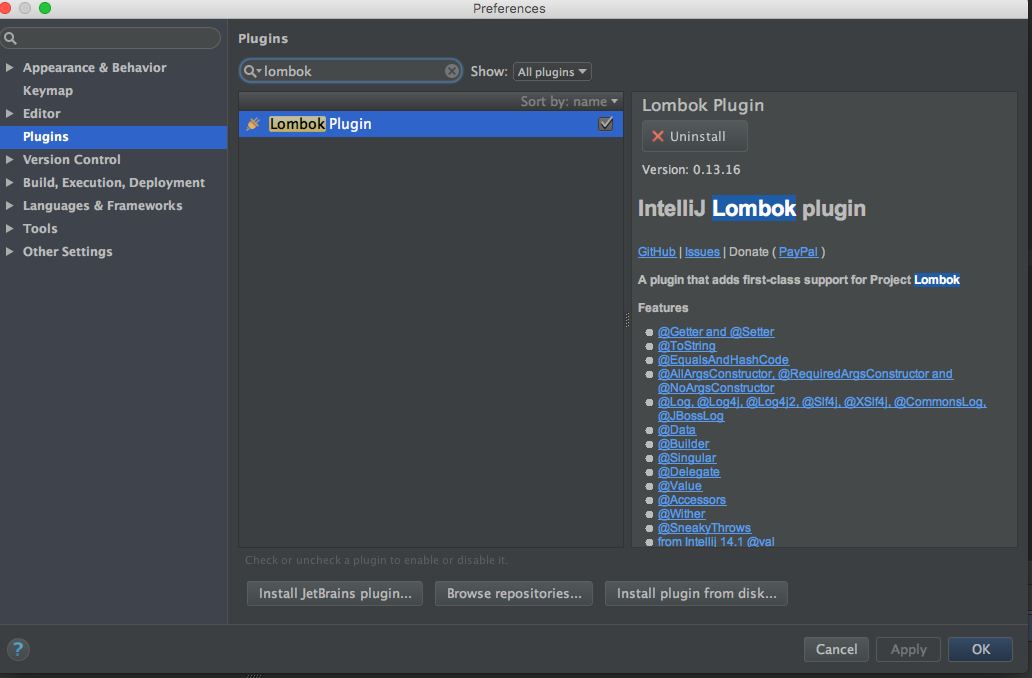Click Install JetBrains plugin button
Viewport: 1032px width, 678px height.
tap(335, 593)
